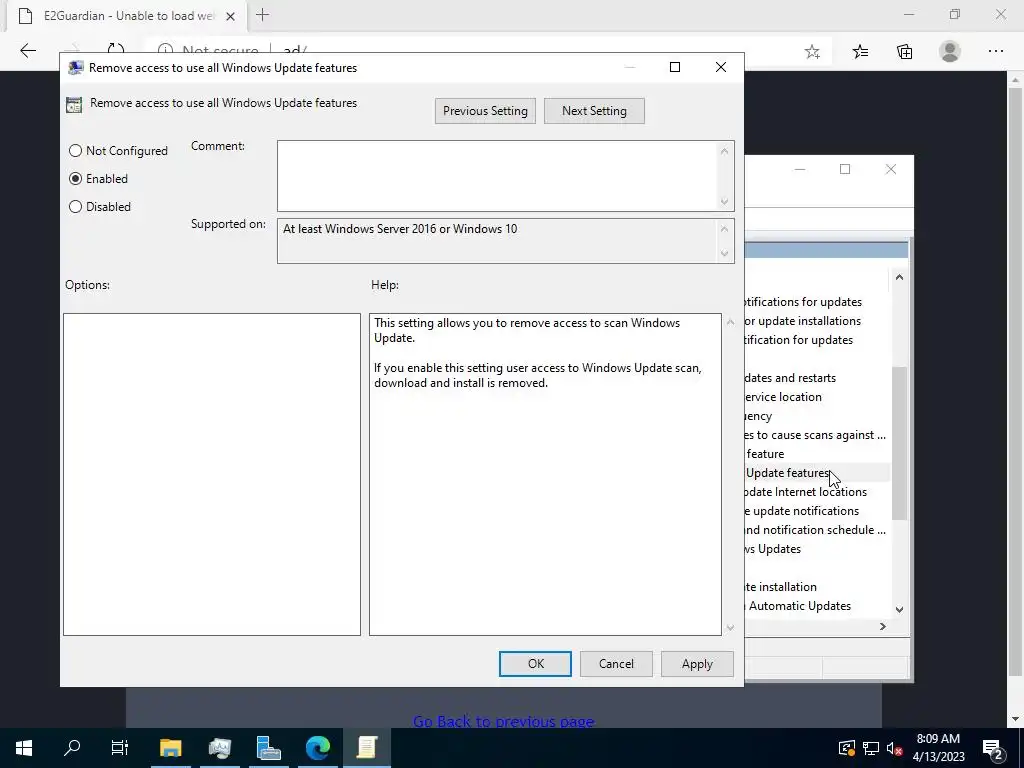Open the Favorites list icon

[861, 52]
